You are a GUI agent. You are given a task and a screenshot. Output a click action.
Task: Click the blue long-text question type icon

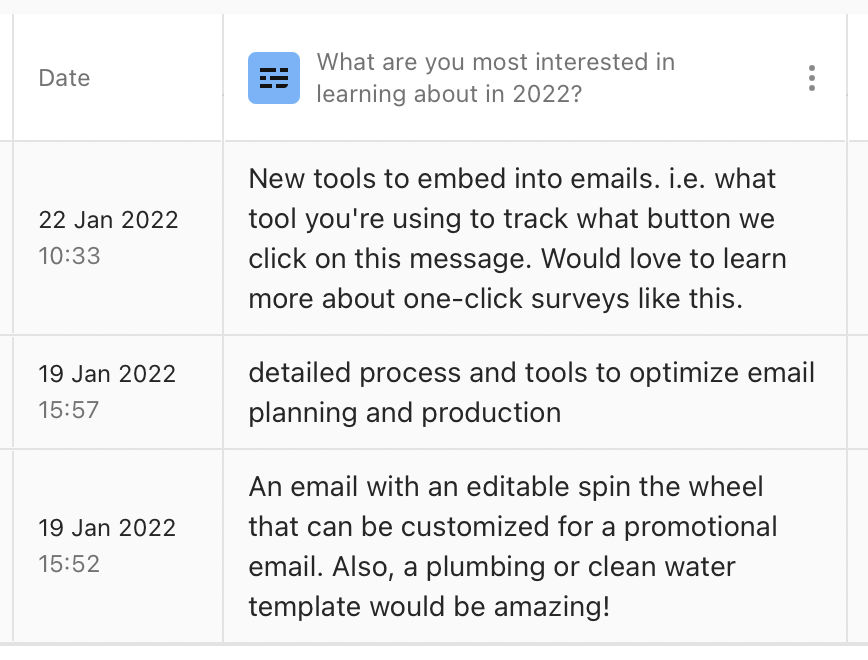click(x=274, y=78)
